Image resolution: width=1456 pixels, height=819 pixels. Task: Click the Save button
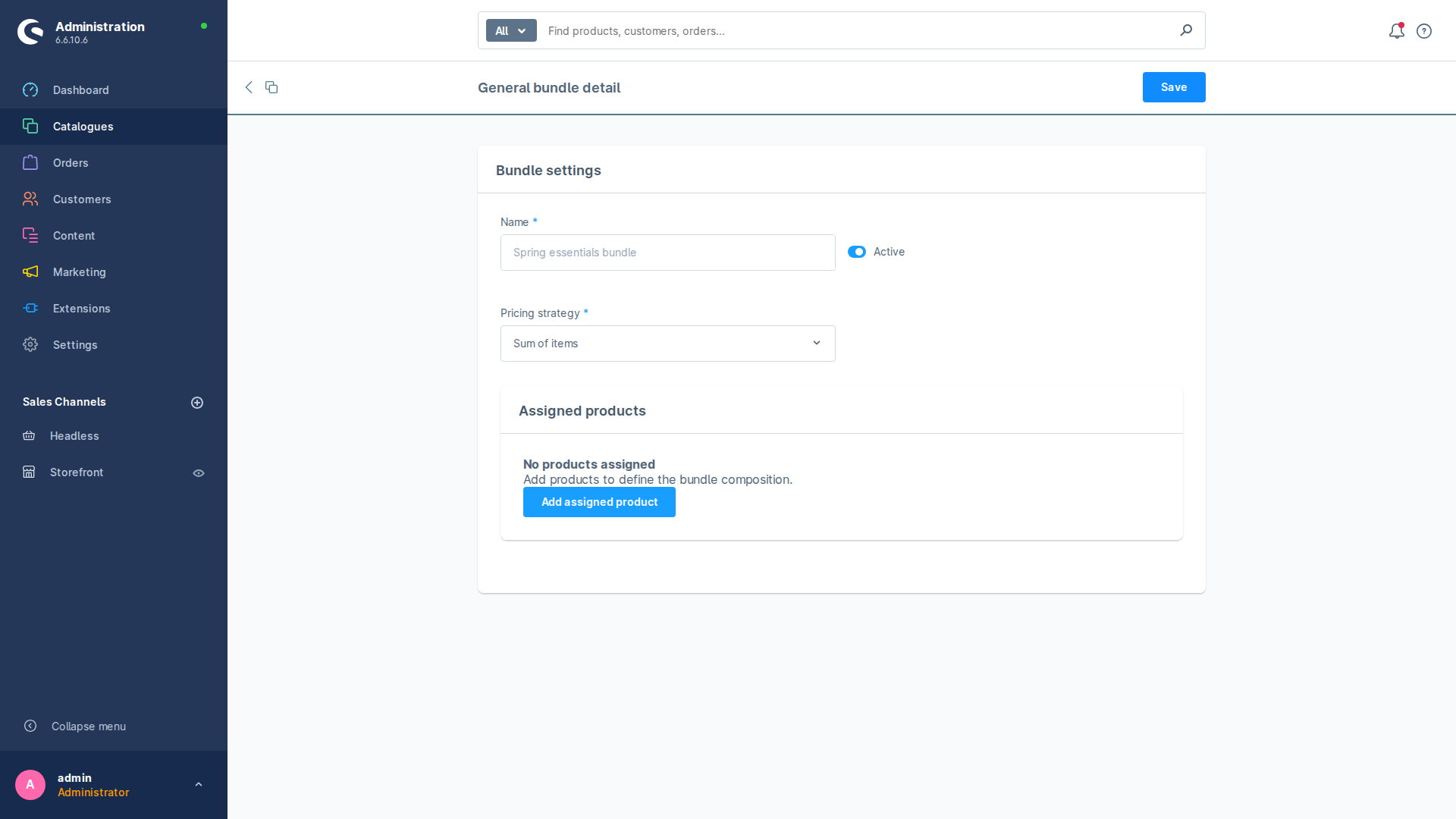[1173, 87]
